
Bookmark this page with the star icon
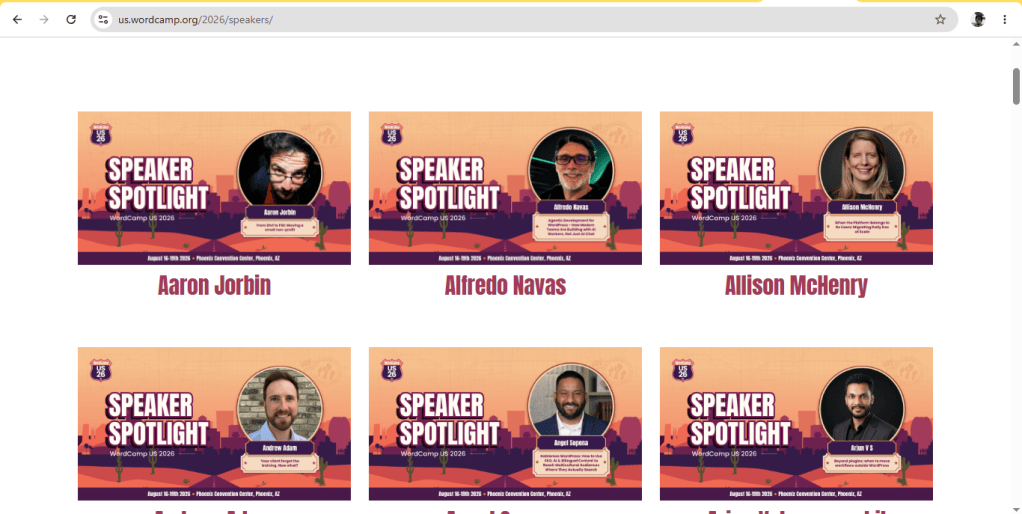[x=940, y=20]
